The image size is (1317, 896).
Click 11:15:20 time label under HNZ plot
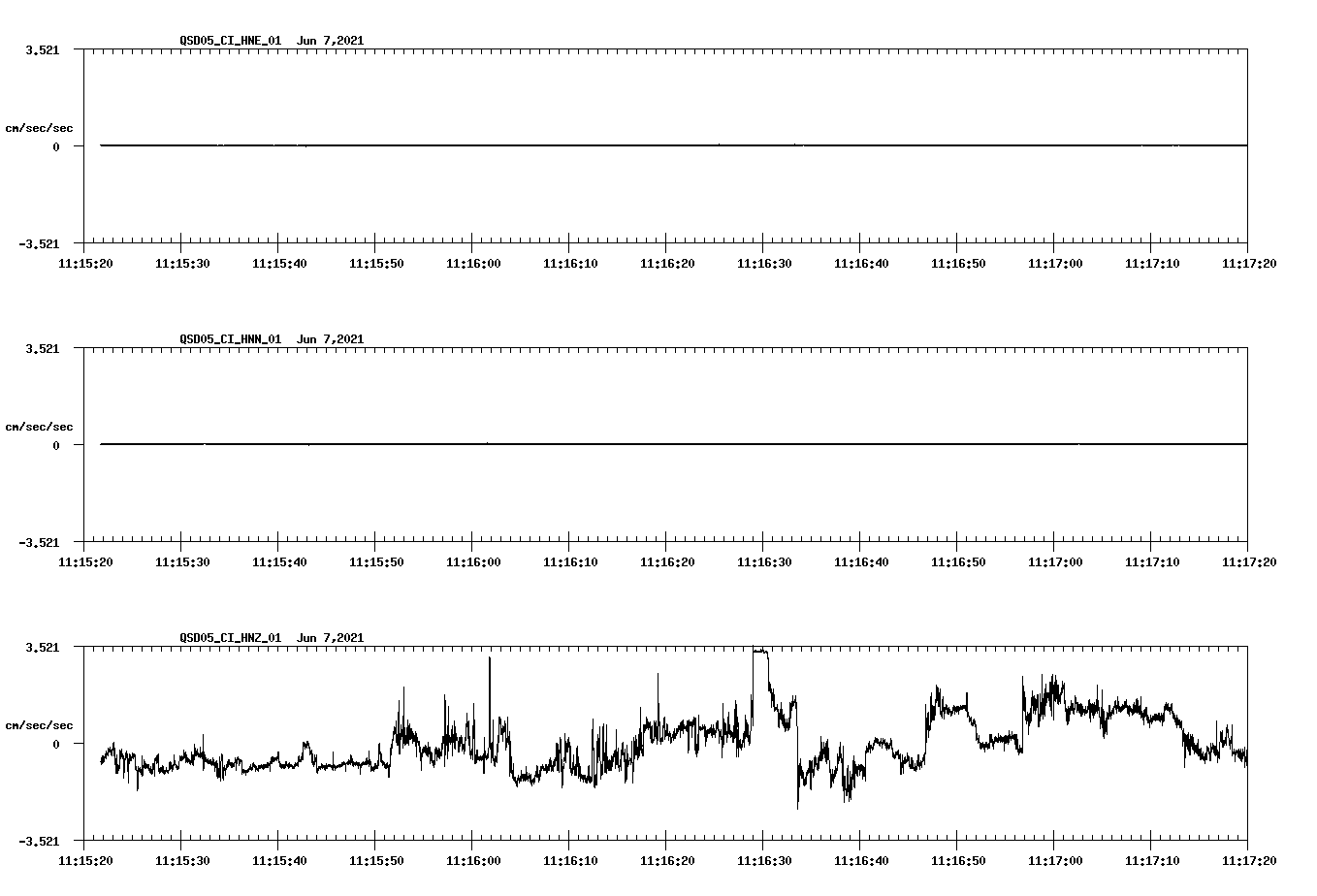(x=85, y=861)
